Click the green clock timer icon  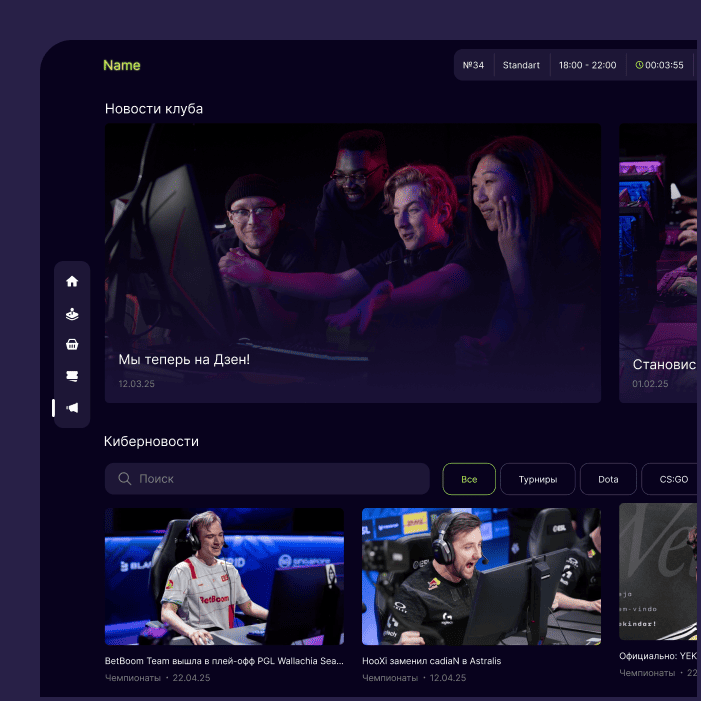click(x=640, y=66)
